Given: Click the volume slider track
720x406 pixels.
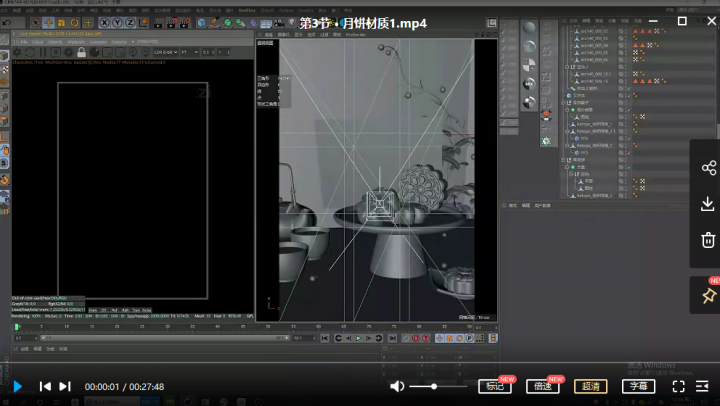Looking at the screenshot, I should pyautogui.click(x=438, y=386).
